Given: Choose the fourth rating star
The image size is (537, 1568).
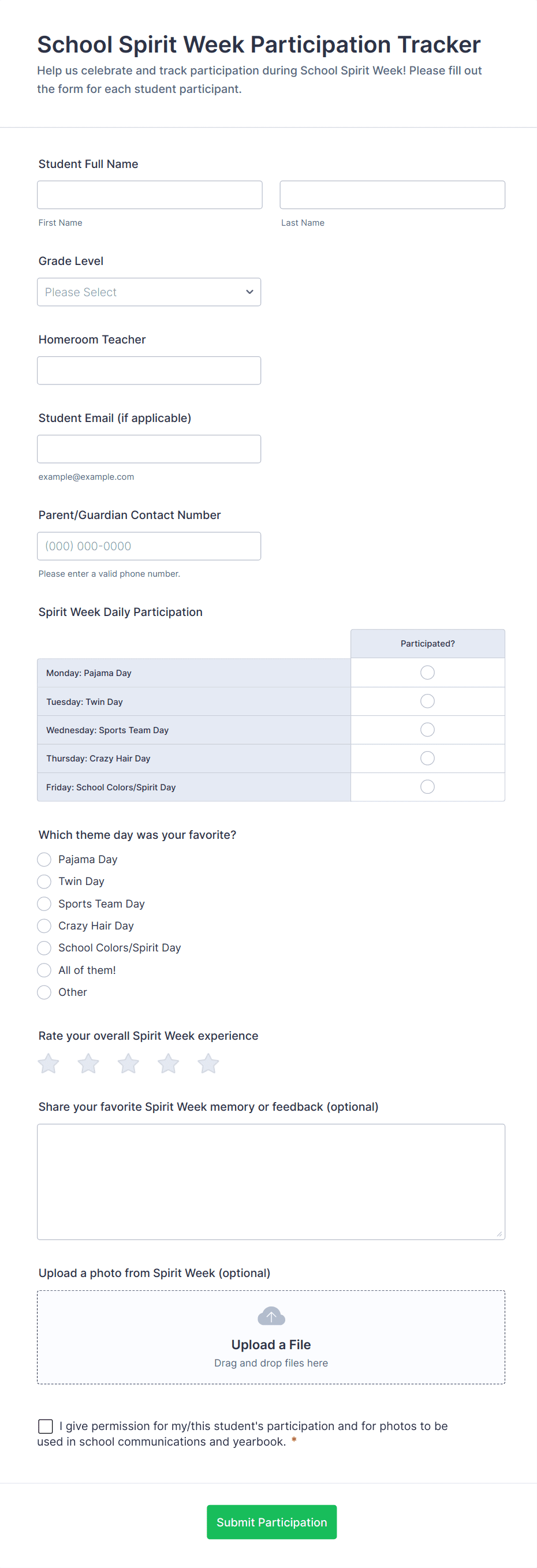Looking at the screenshot, I should pos(168,1064).
